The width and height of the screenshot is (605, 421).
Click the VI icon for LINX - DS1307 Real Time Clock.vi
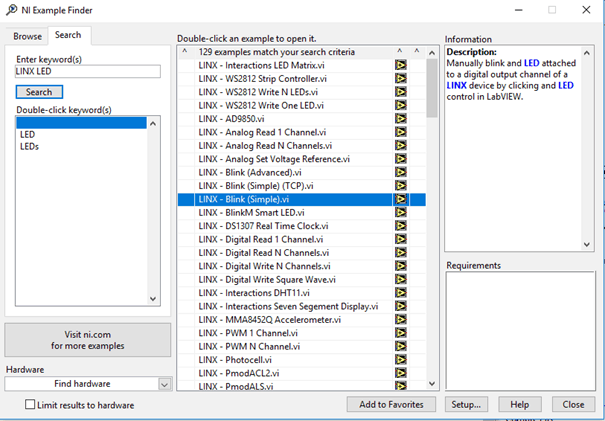click(x=400, y=226)
